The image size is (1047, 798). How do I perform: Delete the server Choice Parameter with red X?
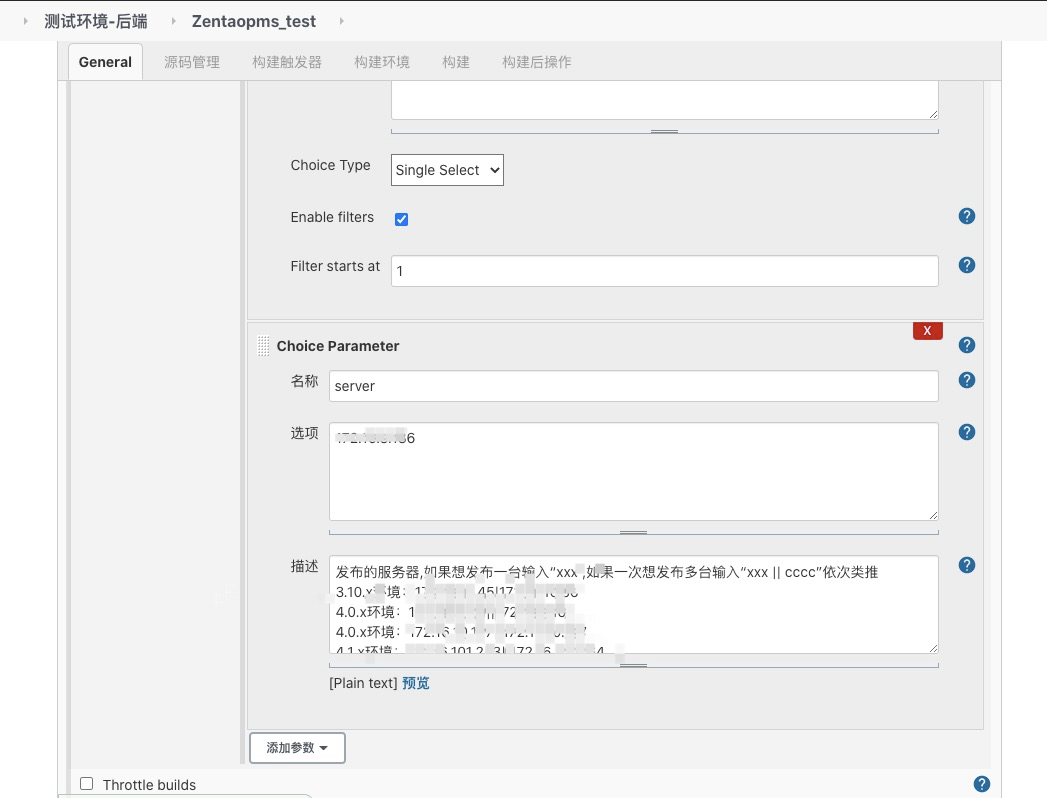tap(927, 331)
